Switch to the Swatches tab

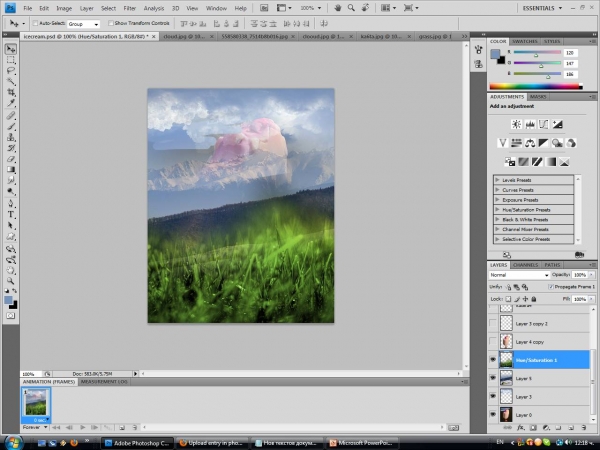tap(525, 41)
